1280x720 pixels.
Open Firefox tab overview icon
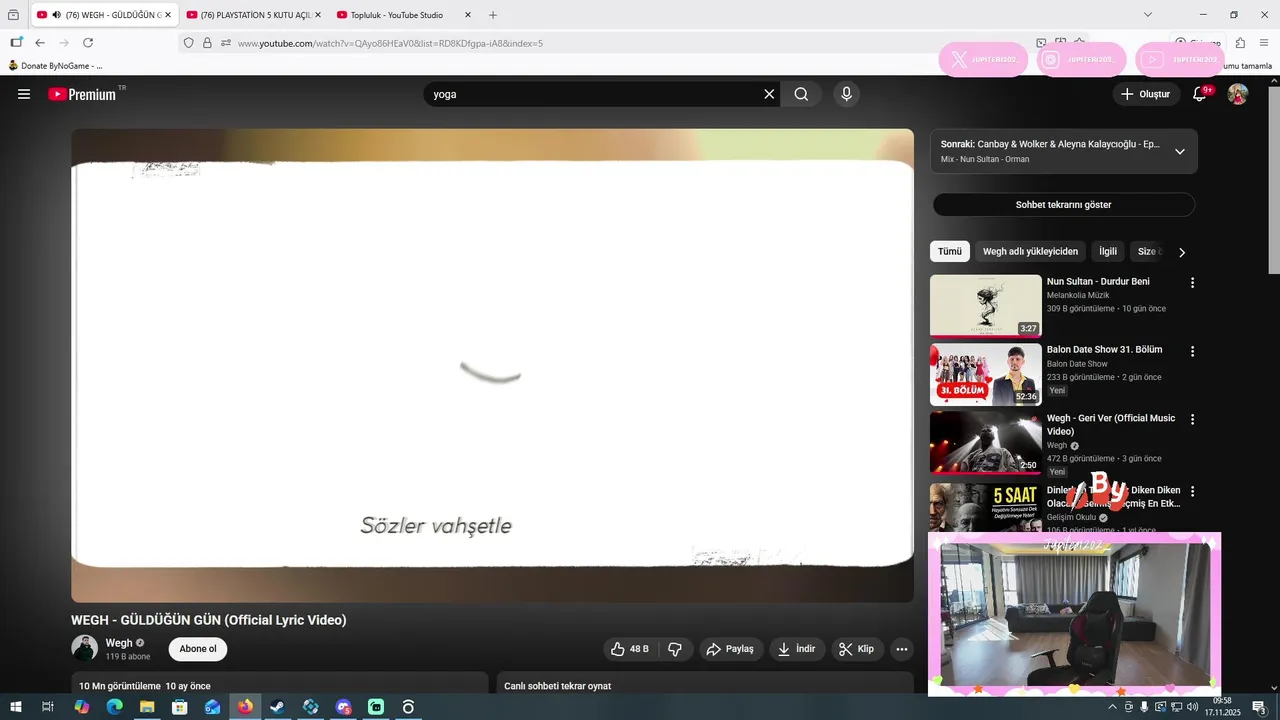13,15
